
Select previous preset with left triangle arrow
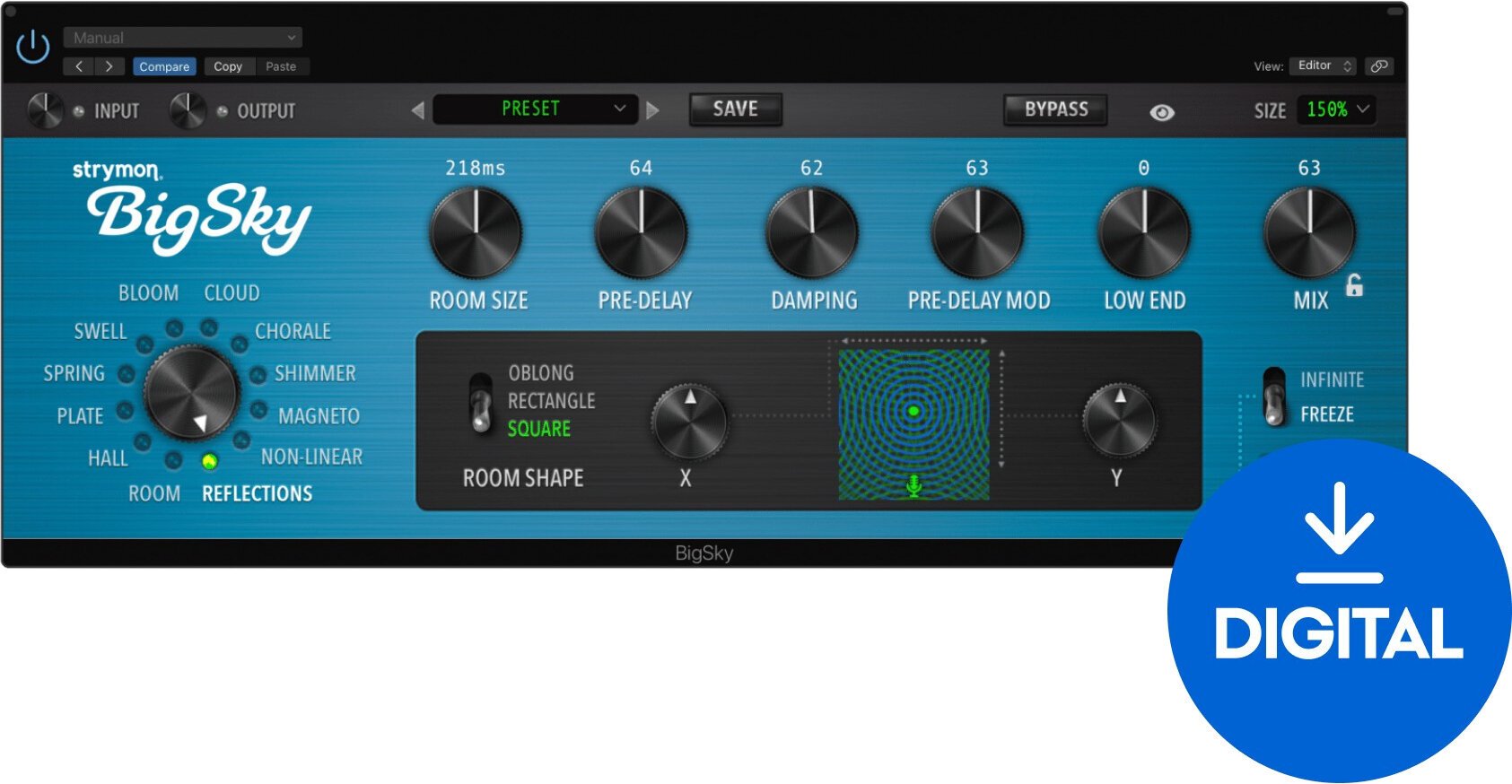click(417, 110)
